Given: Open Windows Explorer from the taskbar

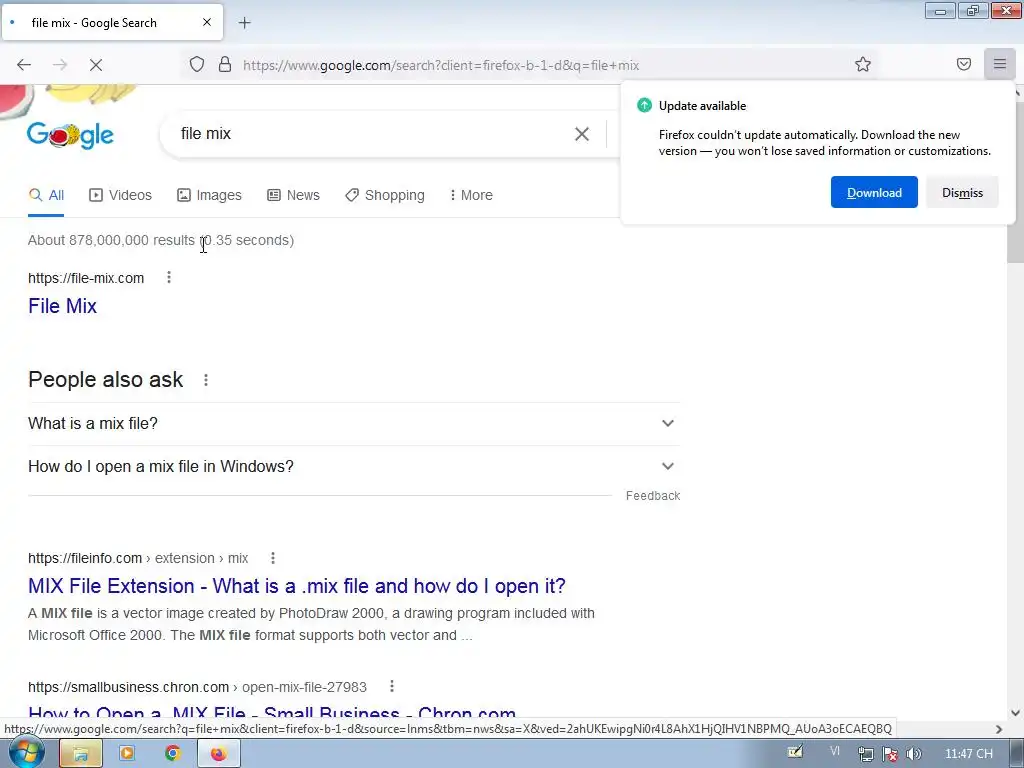Looking at the screenshot, I should 80,754.
